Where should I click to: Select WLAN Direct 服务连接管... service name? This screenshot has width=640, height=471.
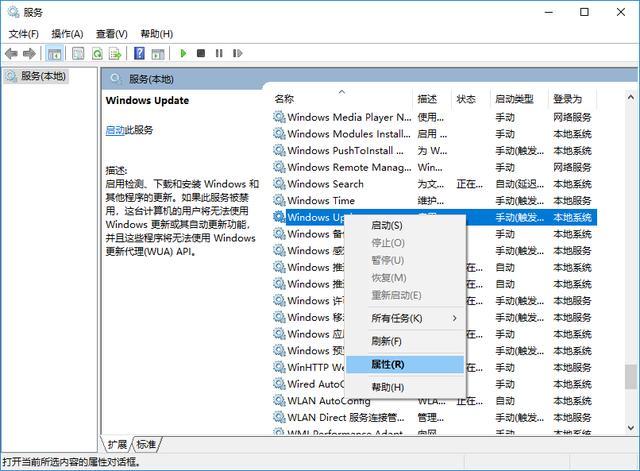[346, 418]
